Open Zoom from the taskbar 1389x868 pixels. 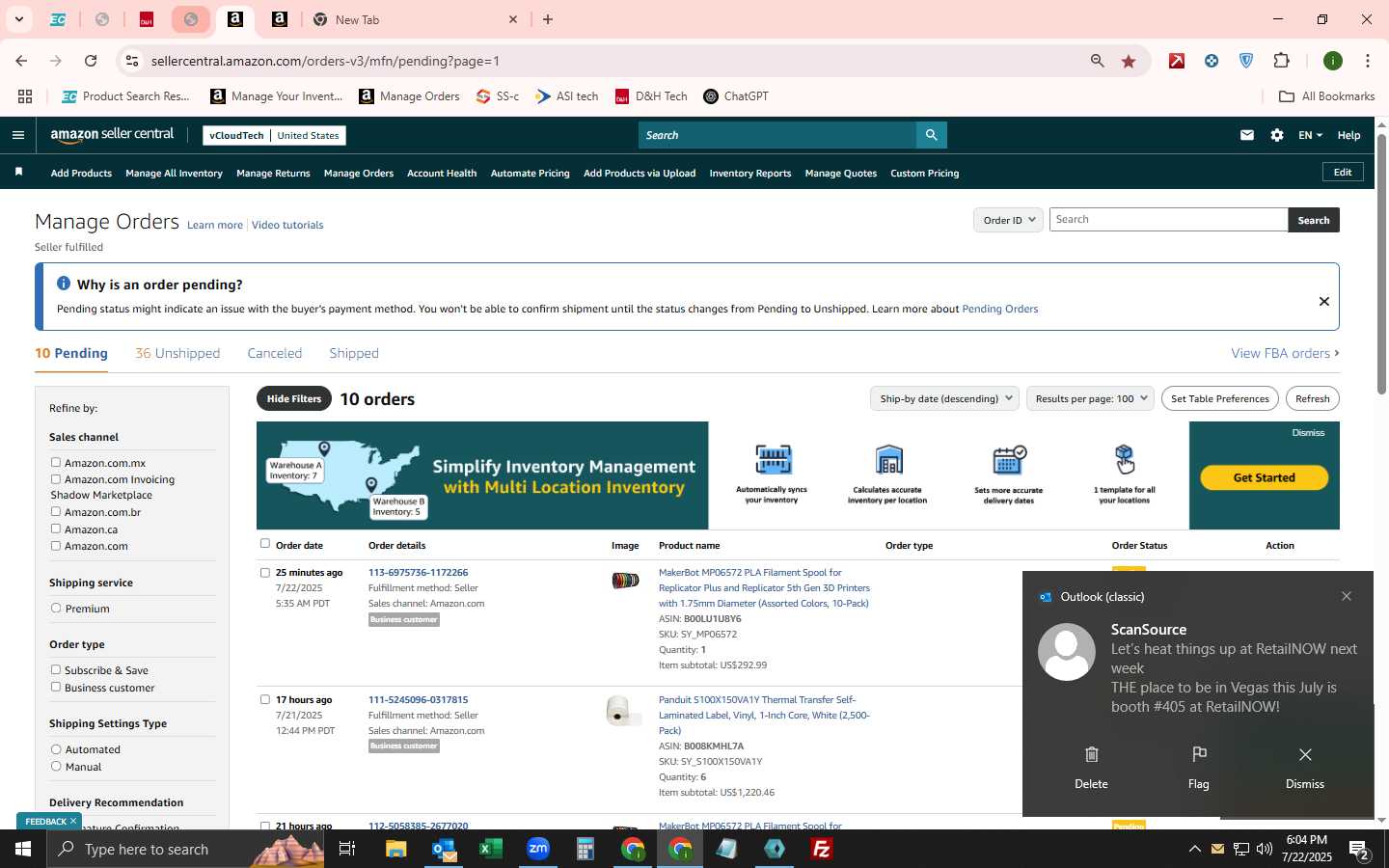(x=538, y=850)
